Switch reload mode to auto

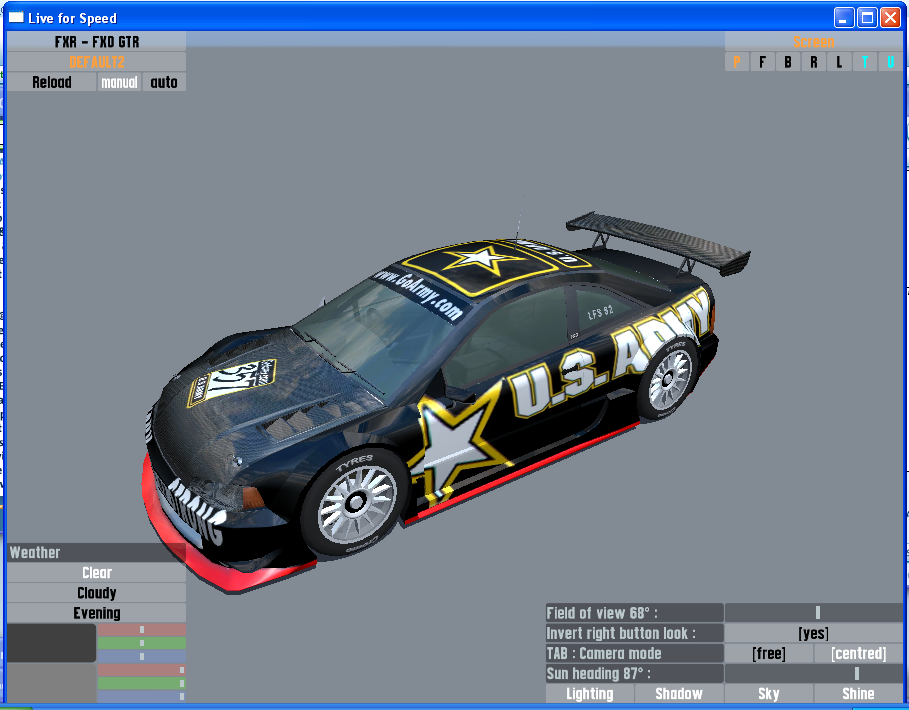(164, 82)
